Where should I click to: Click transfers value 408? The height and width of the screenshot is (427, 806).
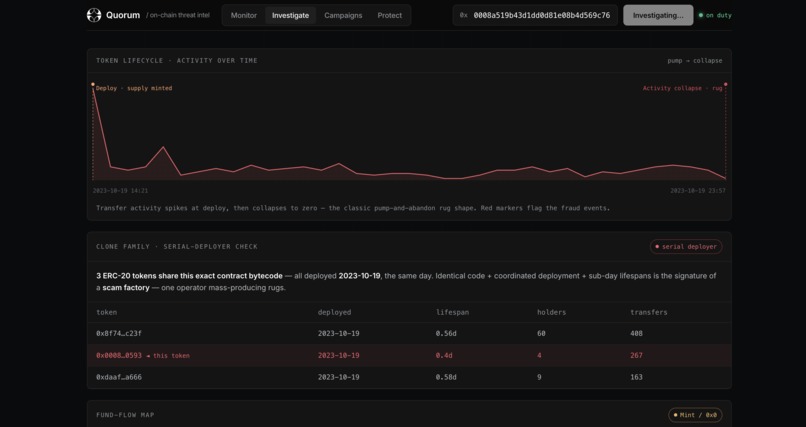[x=636, y=333]
